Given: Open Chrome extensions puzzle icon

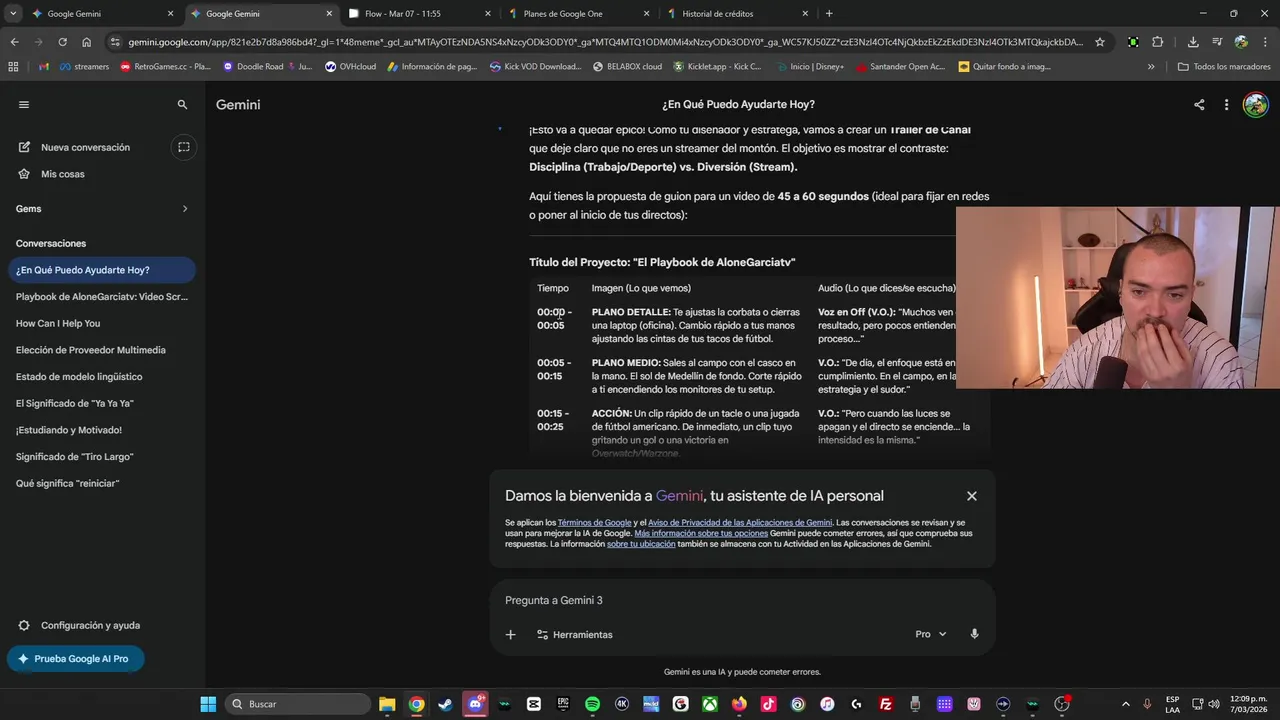Looking at the screenshot, I should [x=1158, y=42].
